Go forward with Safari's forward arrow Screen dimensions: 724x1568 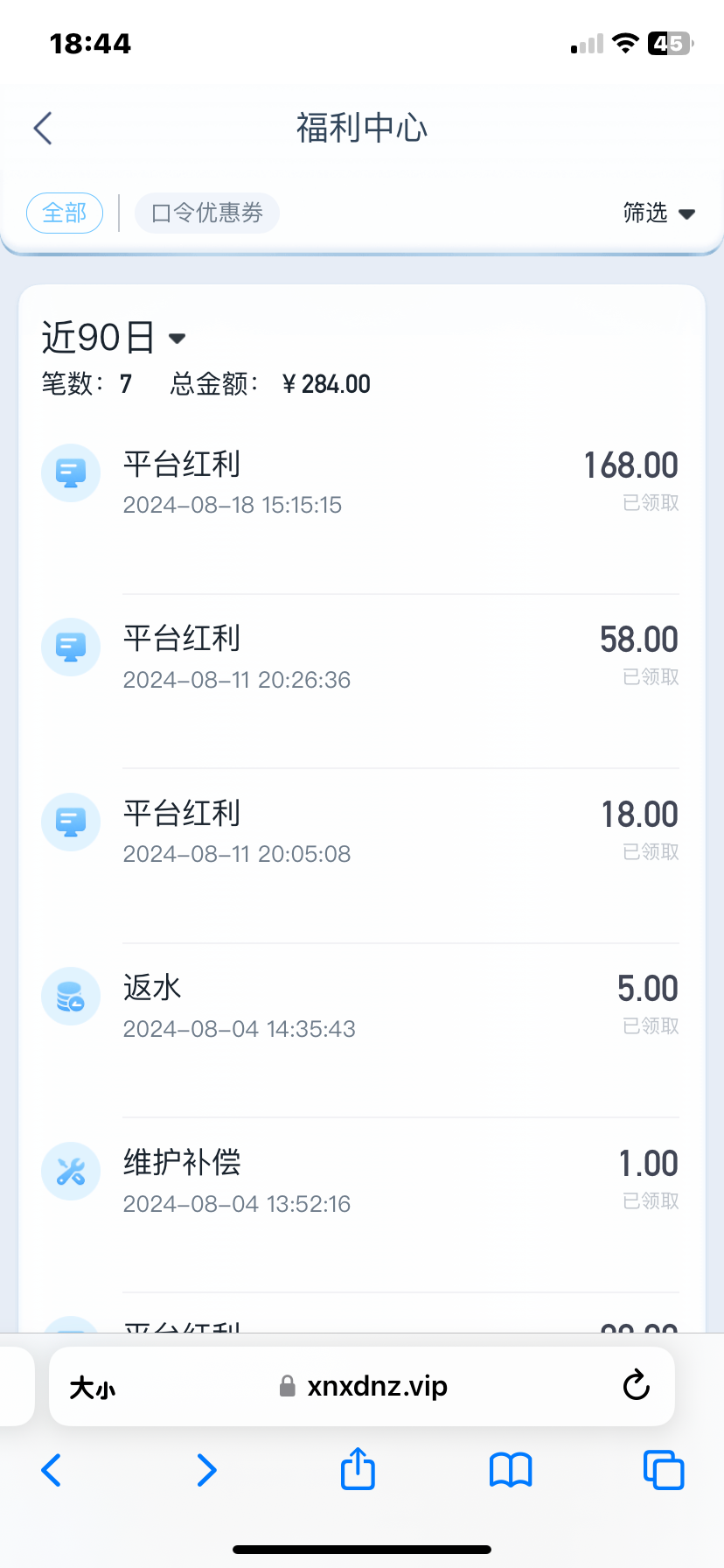pyautogui.click(x=206, y=1470)
